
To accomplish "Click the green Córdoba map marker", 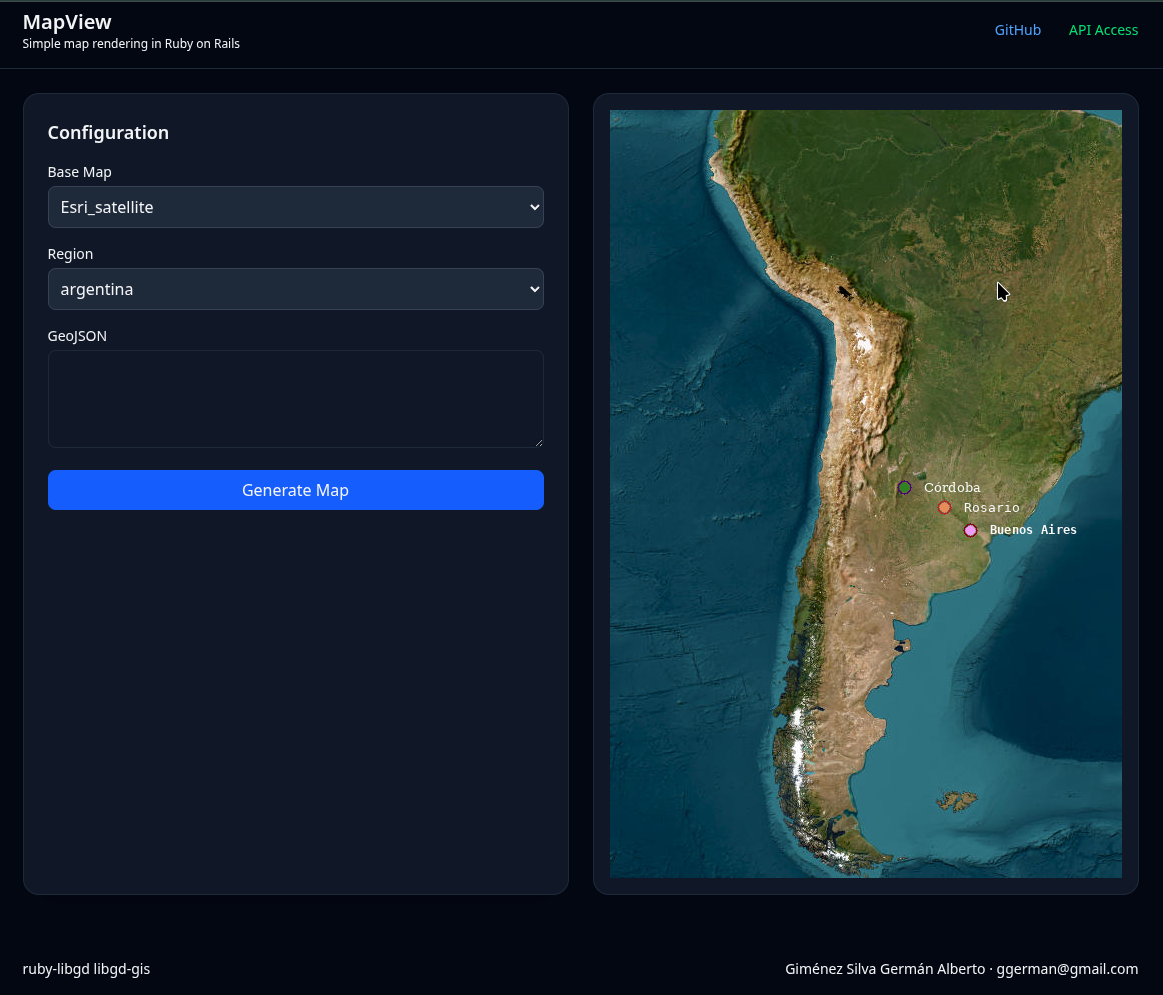I will pyautogui.click(x=905, y=487).
